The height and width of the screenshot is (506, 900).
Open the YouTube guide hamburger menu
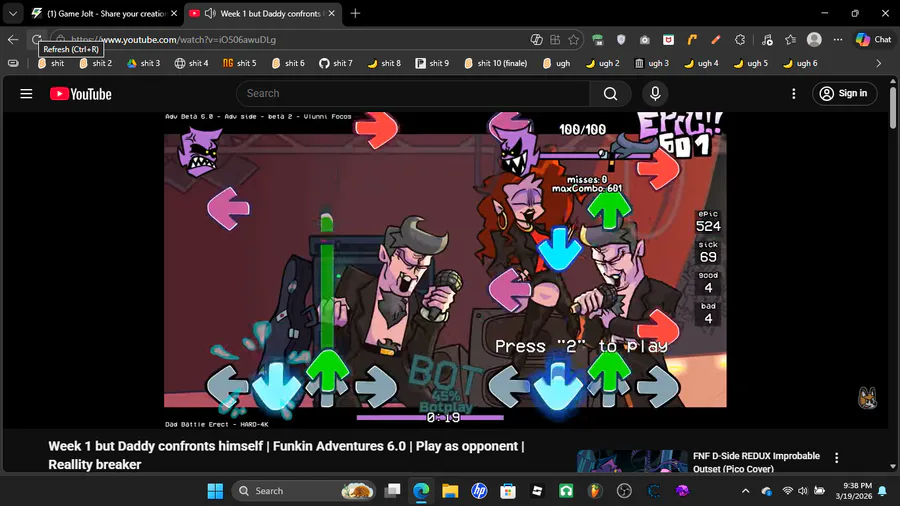[26, 94]
